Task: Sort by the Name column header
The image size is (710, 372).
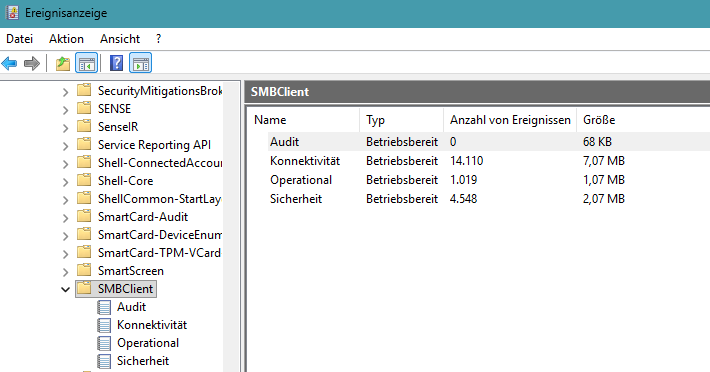Action: tap(304, 120)
